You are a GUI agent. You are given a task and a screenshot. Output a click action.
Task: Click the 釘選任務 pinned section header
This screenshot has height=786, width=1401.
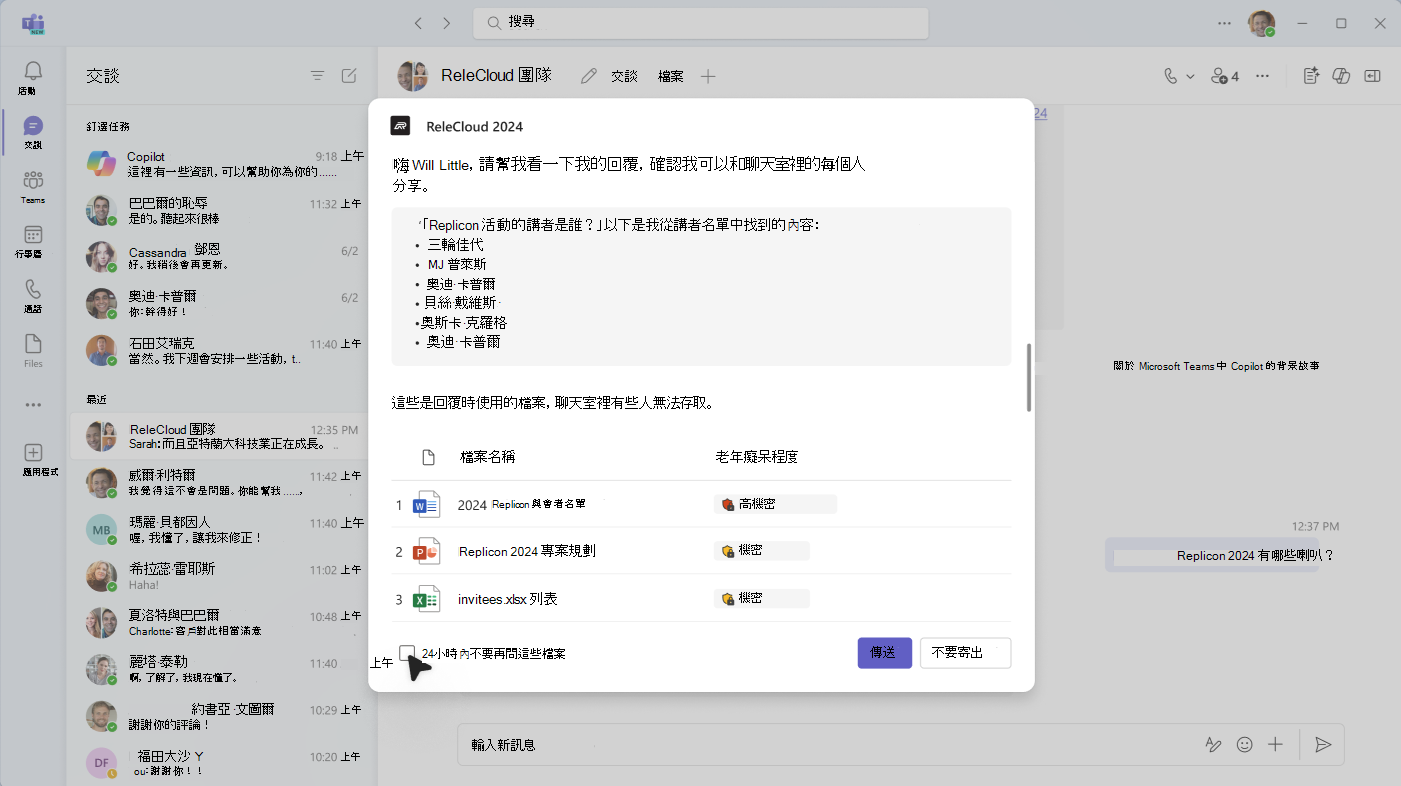coord(108,127)
